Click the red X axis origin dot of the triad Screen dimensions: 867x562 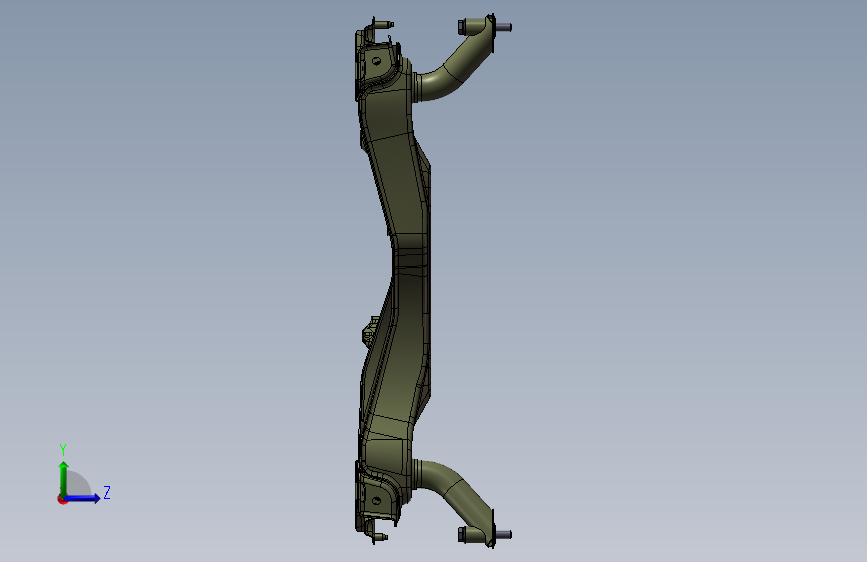pyautogui.click(x=62, y=500)
